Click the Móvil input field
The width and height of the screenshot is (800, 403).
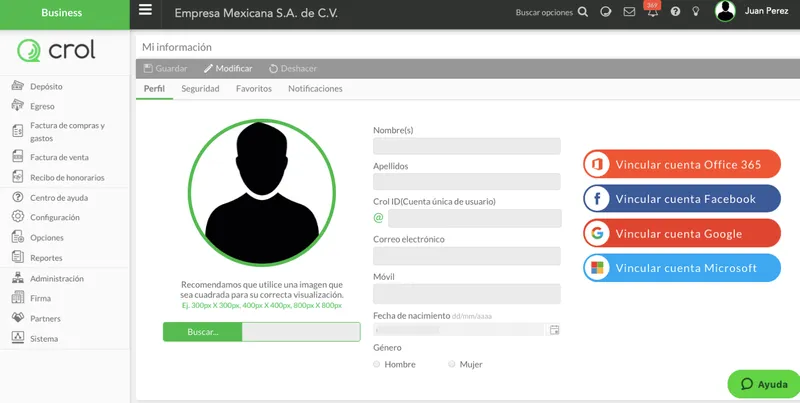coord(467,294)
